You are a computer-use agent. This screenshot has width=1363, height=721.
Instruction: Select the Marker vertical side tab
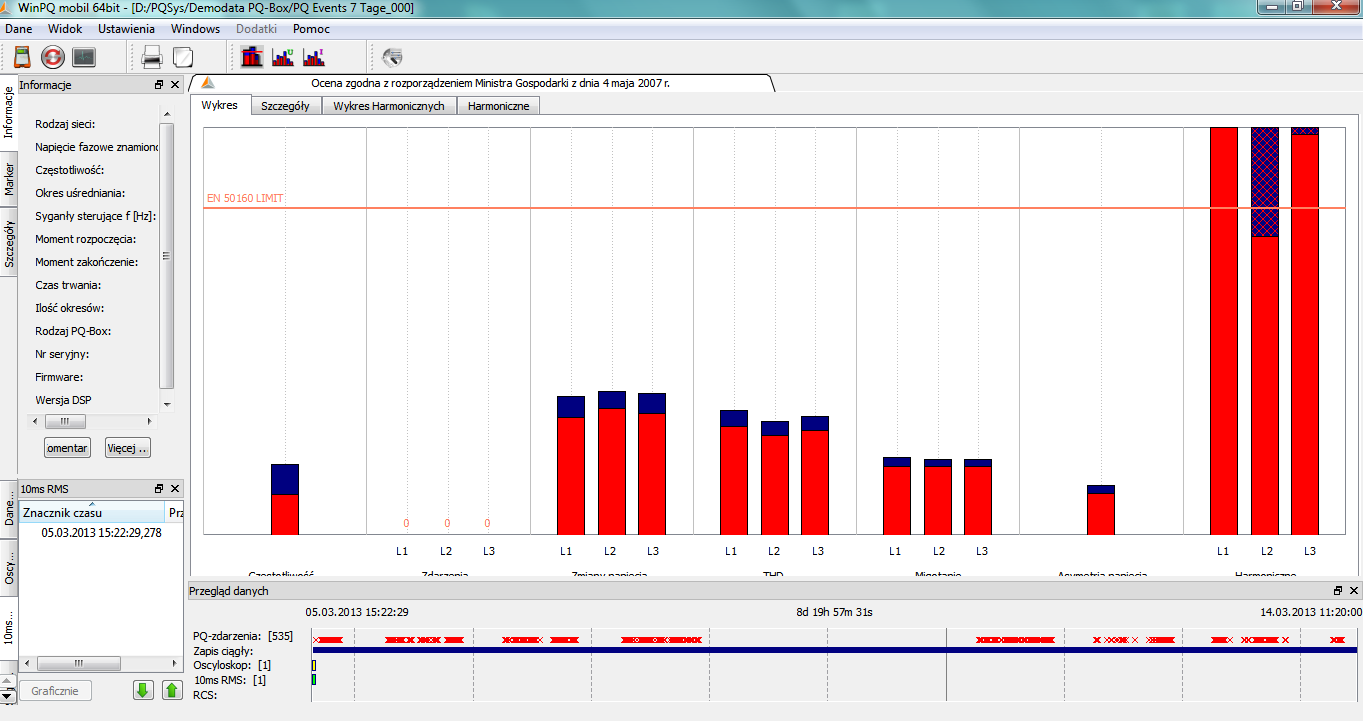click(x=8, y=178)
